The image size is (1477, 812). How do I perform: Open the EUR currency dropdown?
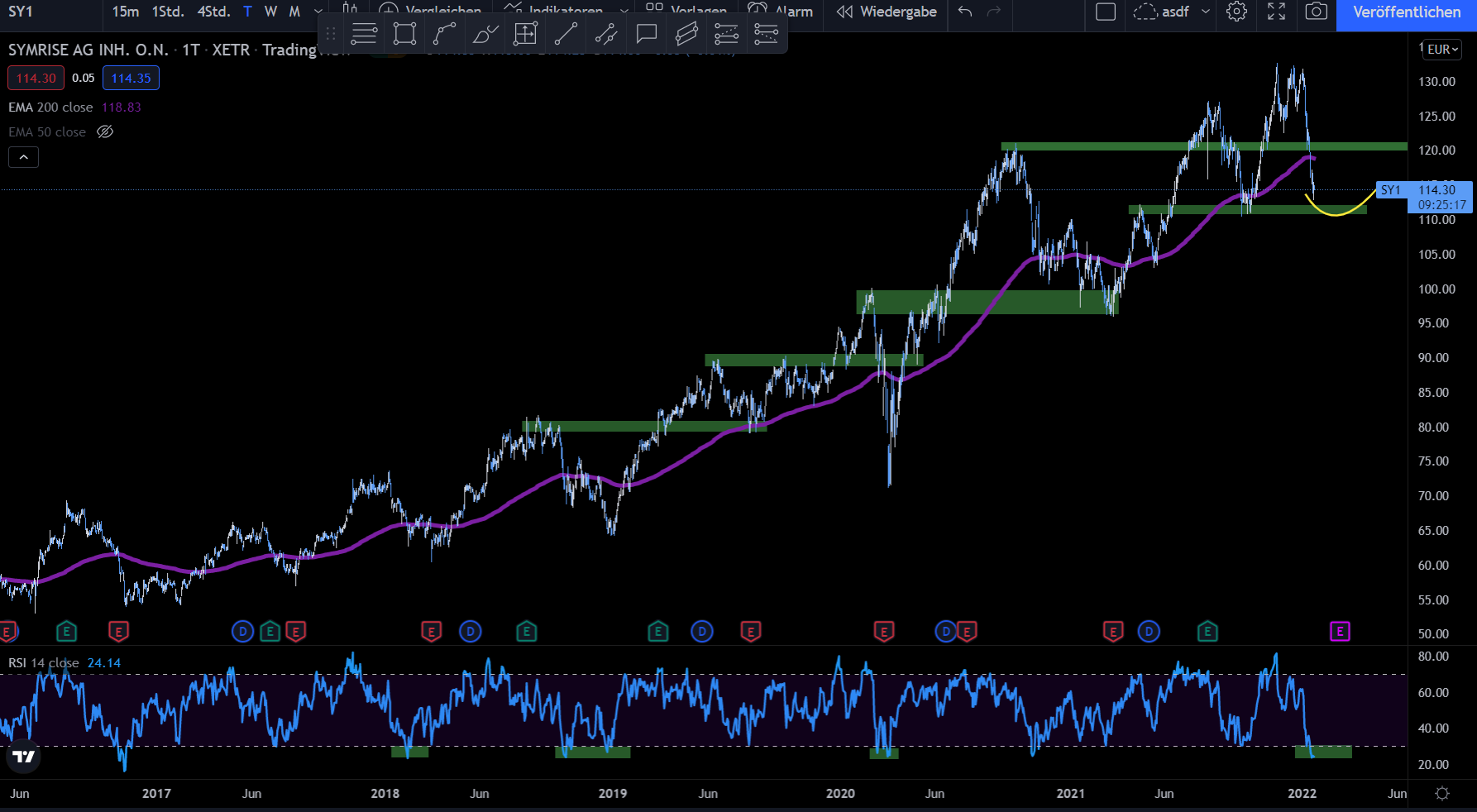(x=1443, y=50)
